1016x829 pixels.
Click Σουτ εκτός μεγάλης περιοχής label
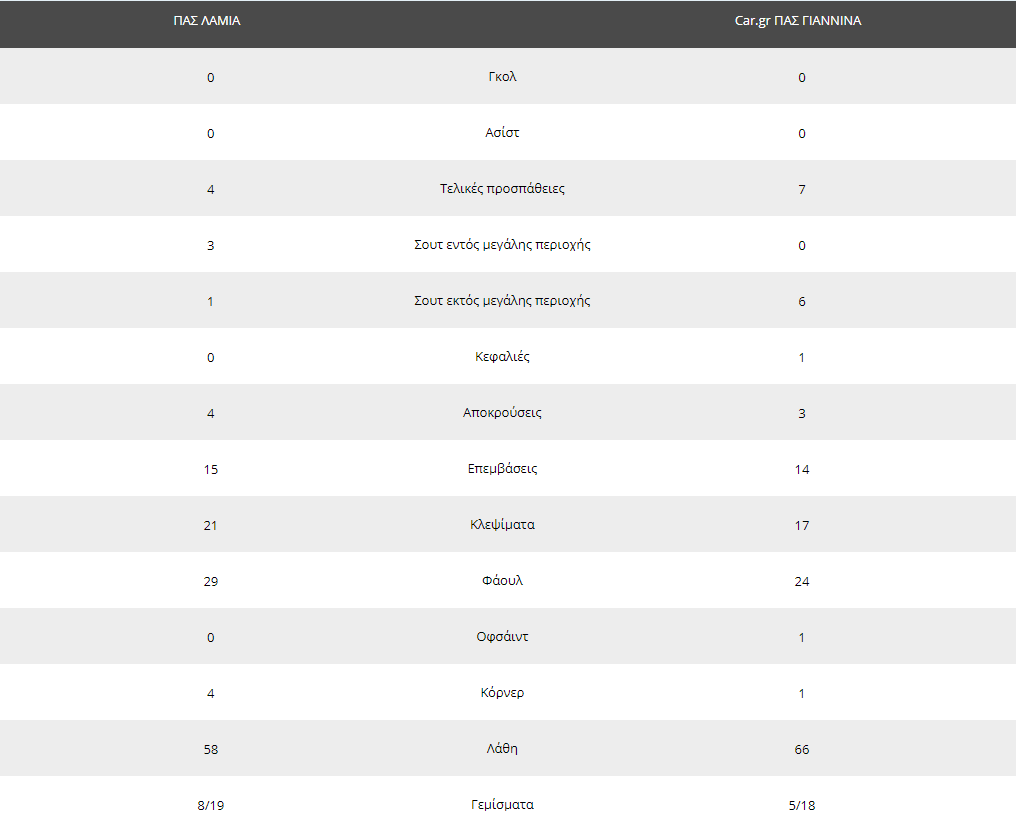click(502, 300)
